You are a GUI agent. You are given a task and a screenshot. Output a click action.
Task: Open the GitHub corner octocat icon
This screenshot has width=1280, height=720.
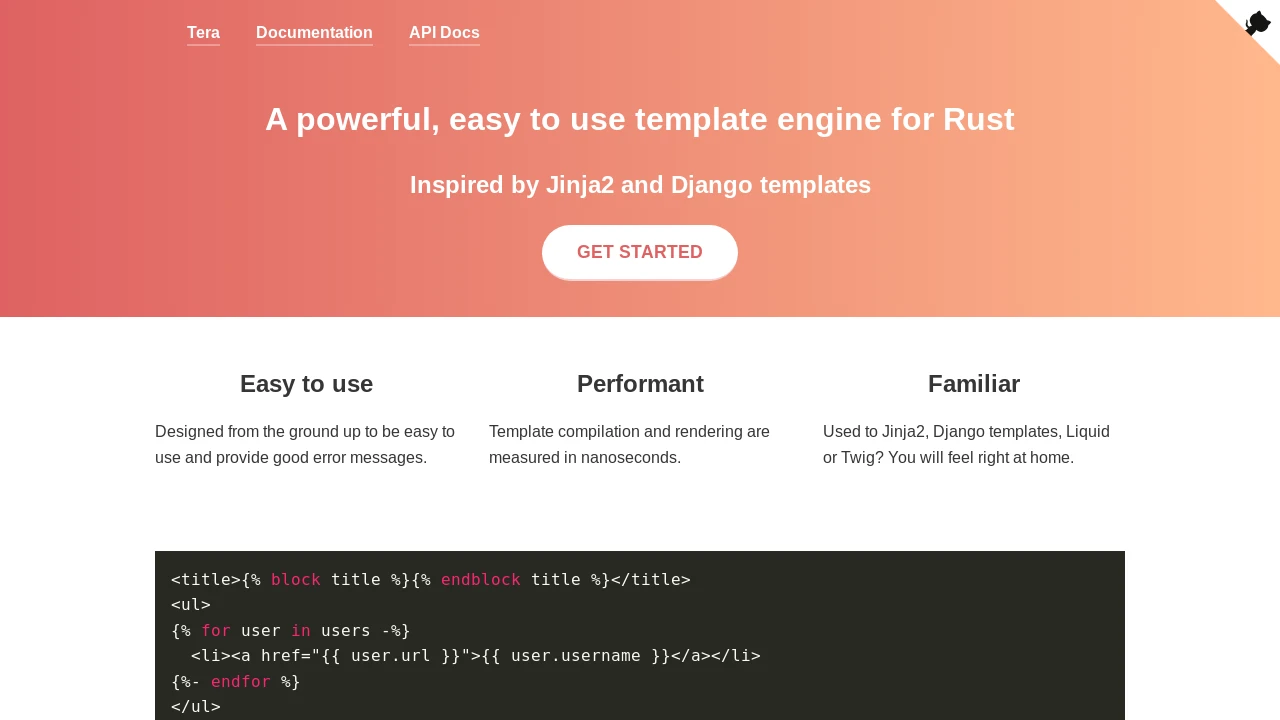click(1257, 23)
